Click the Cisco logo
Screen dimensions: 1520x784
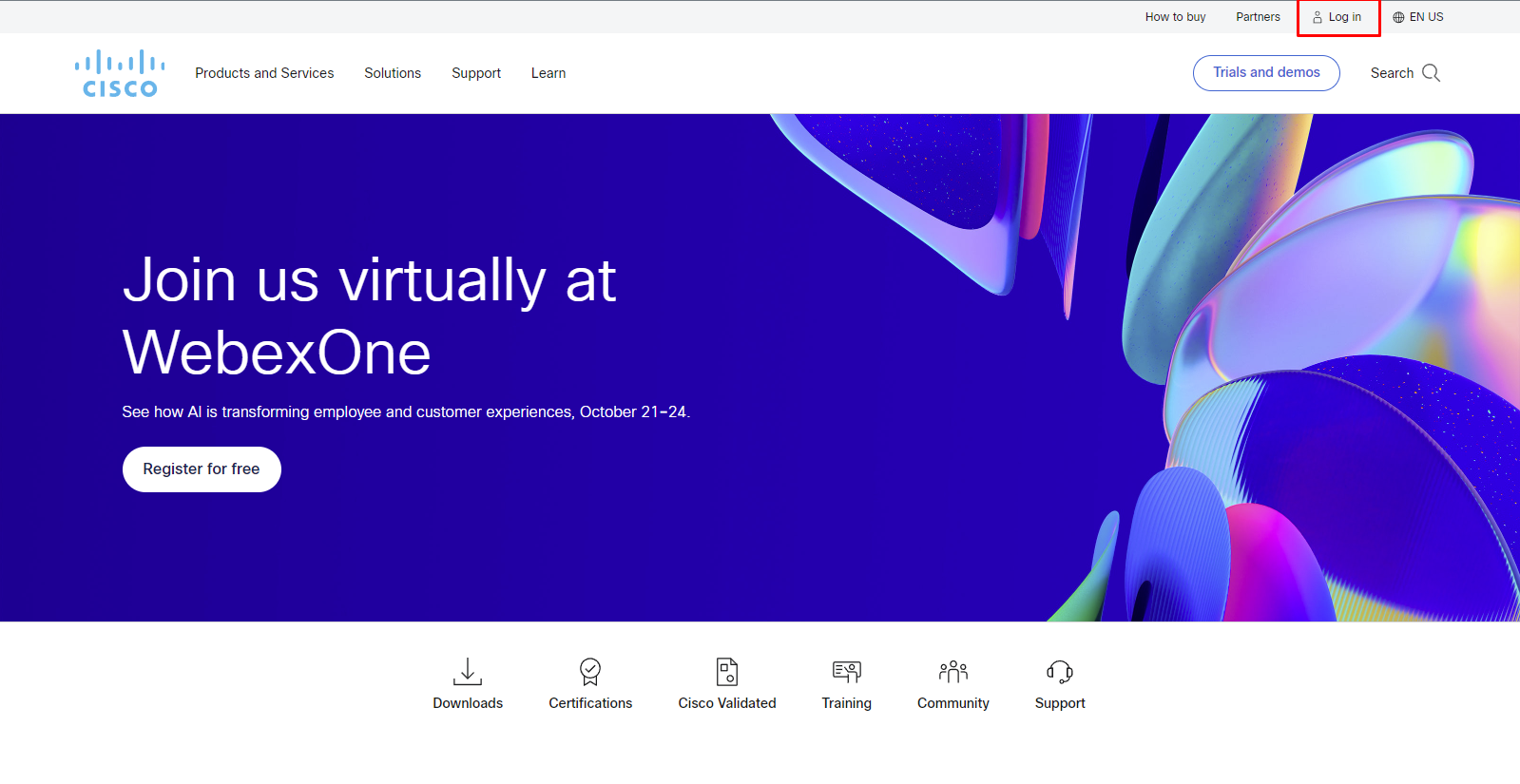[x=120, y=73]
